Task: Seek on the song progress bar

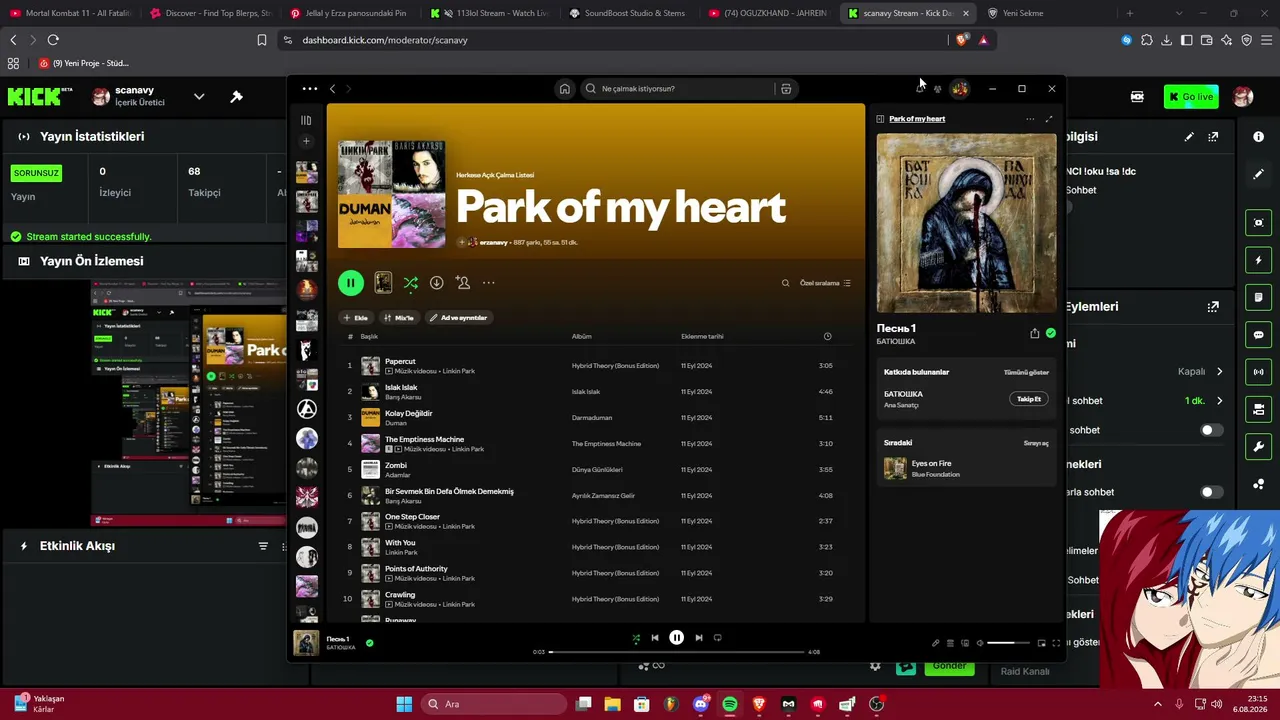Action: (677, 652)
